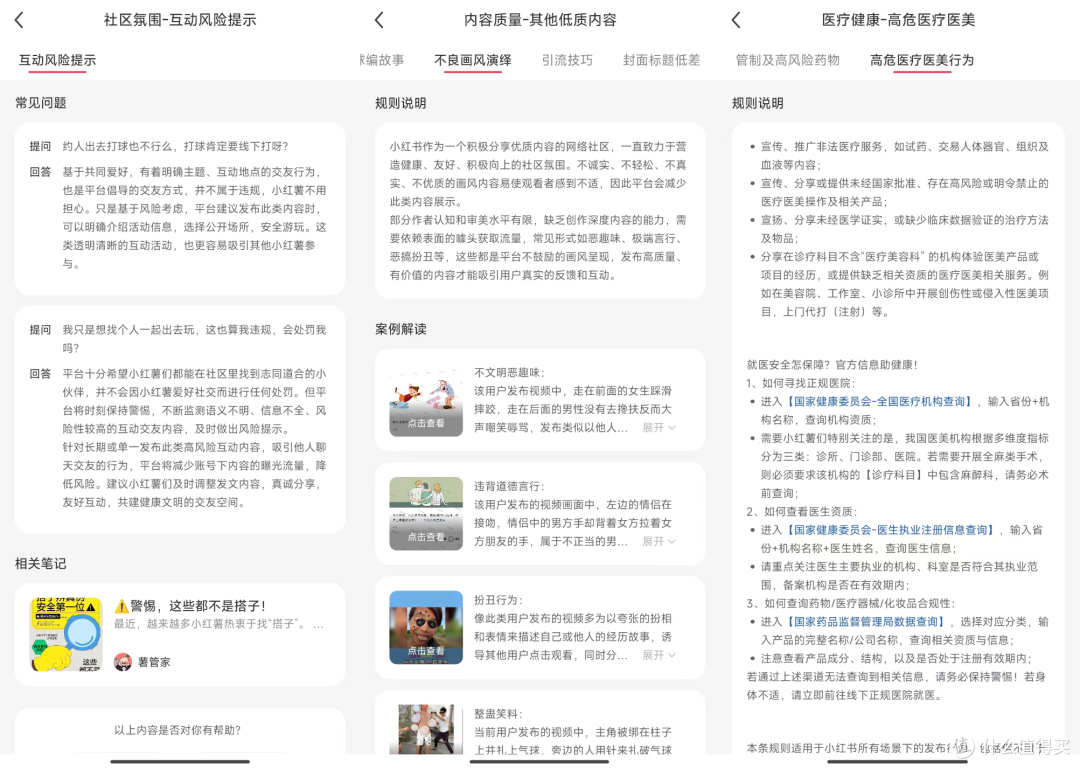Tap the 违背道德言行 case title

coord(509,486)
